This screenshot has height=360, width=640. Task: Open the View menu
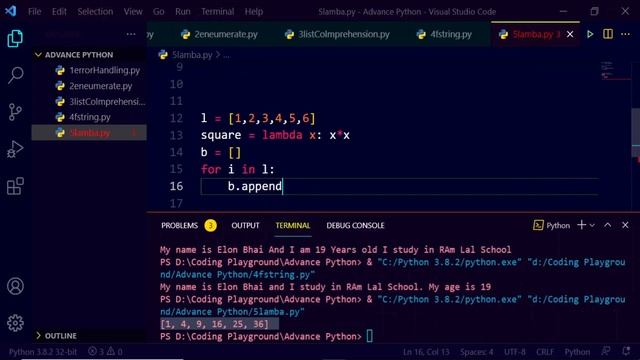tap(133, 11)
